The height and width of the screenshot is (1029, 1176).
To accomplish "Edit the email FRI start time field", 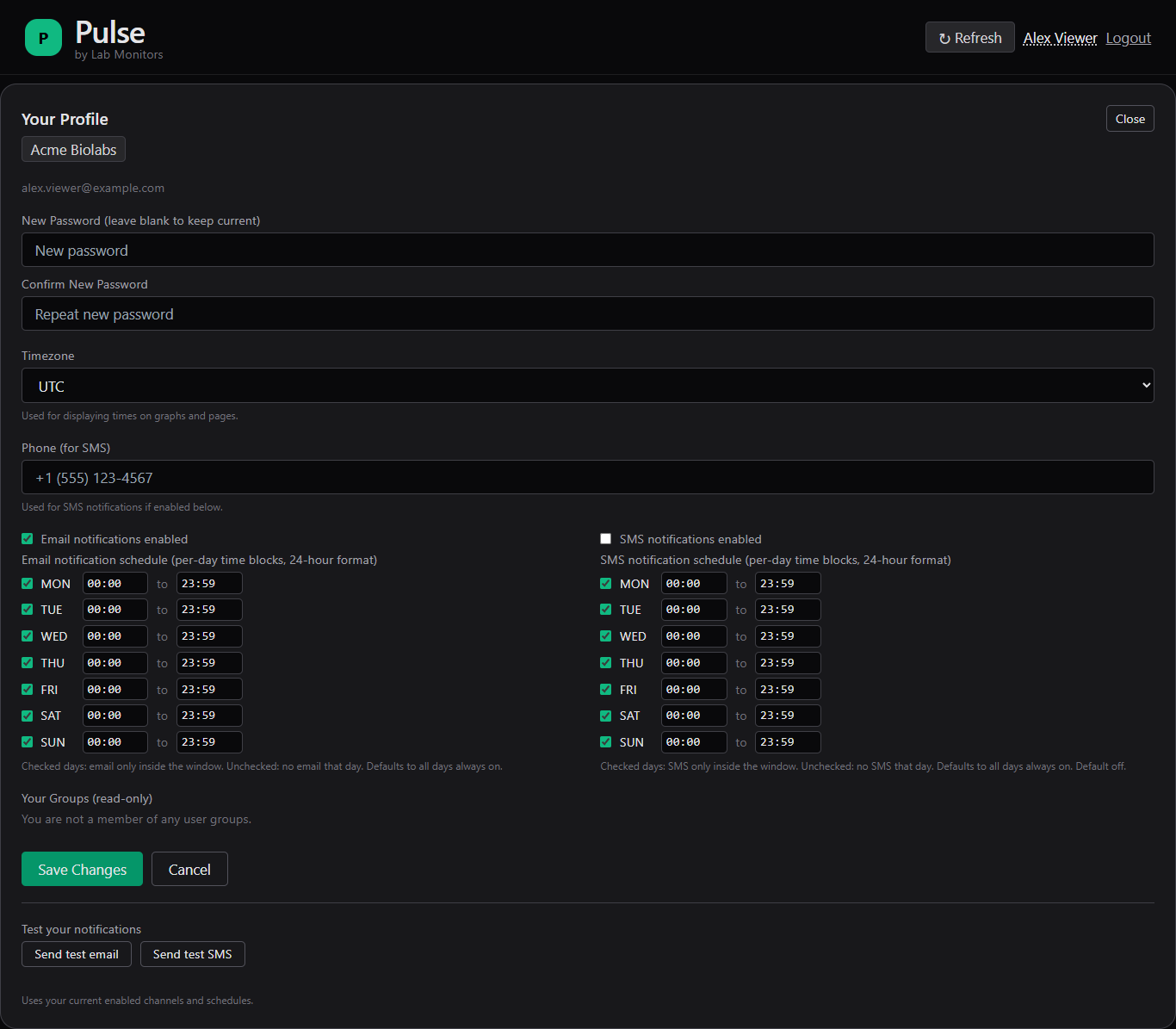I will click(x=115, y=690).
